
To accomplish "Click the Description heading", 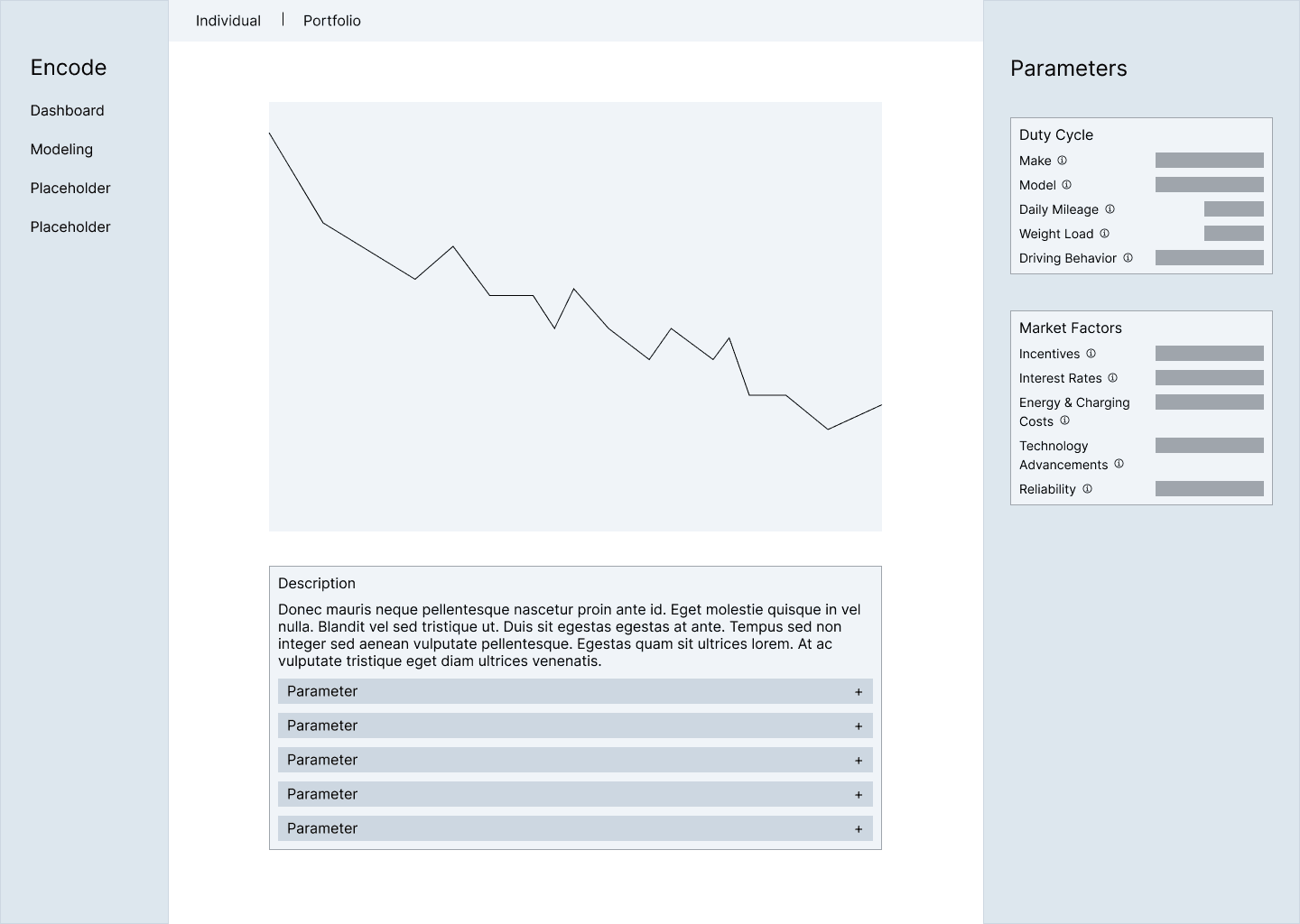I will click(317, 584).
